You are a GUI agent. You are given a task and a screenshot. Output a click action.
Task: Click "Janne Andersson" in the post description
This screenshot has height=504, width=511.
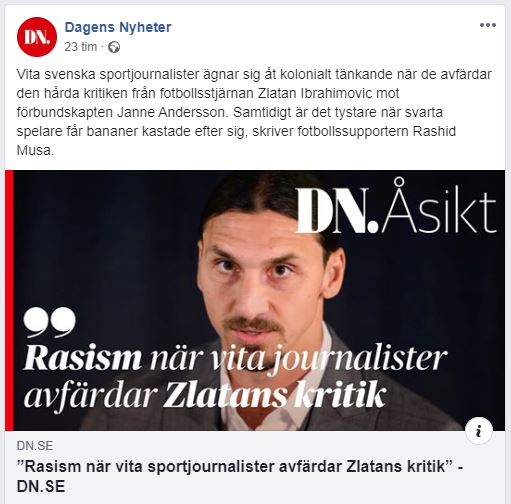(x=172, y=112)
